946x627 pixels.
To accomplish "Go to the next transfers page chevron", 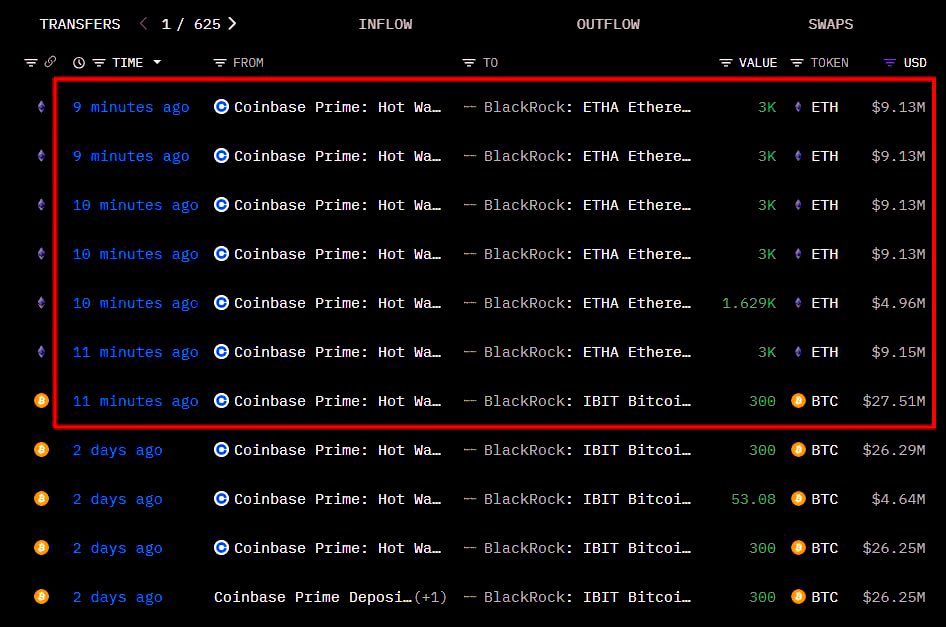I will (231, 23).
